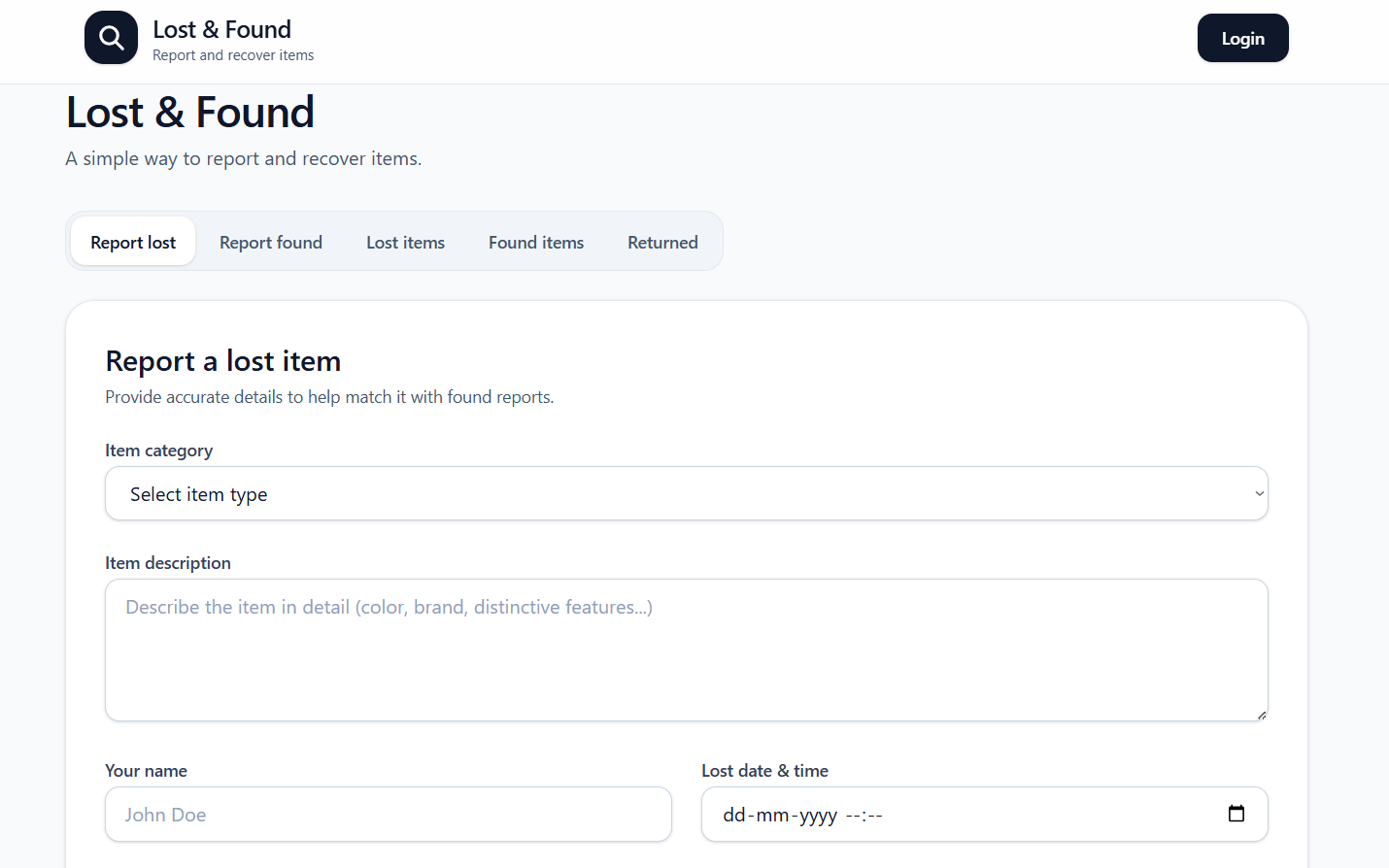The width and height of the screenshot is (1389, 868).
Task: Select the day segment of lost date
Action: pos(733,816)
